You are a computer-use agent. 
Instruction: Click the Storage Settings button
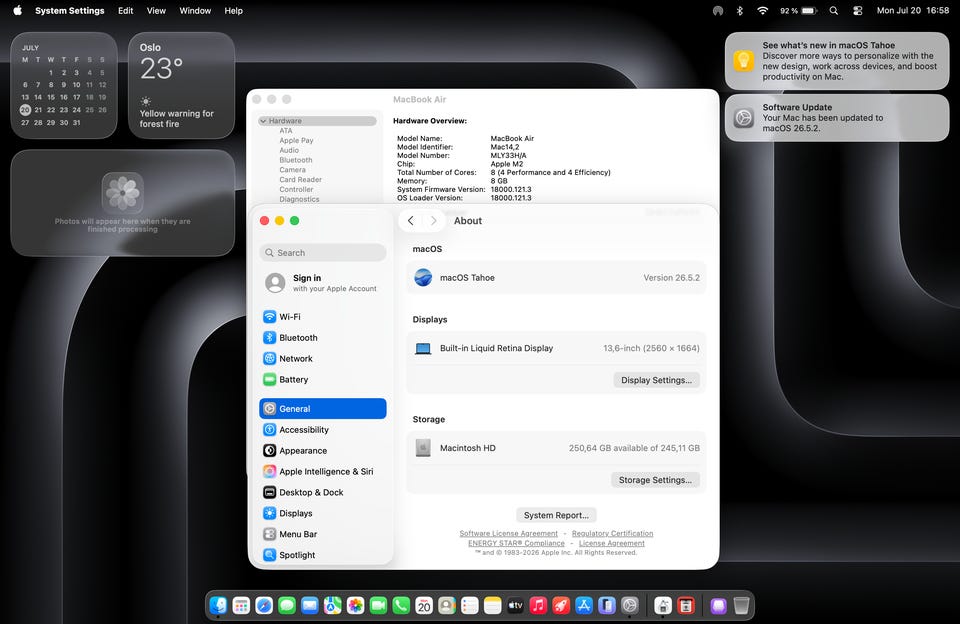click(655, 479)
